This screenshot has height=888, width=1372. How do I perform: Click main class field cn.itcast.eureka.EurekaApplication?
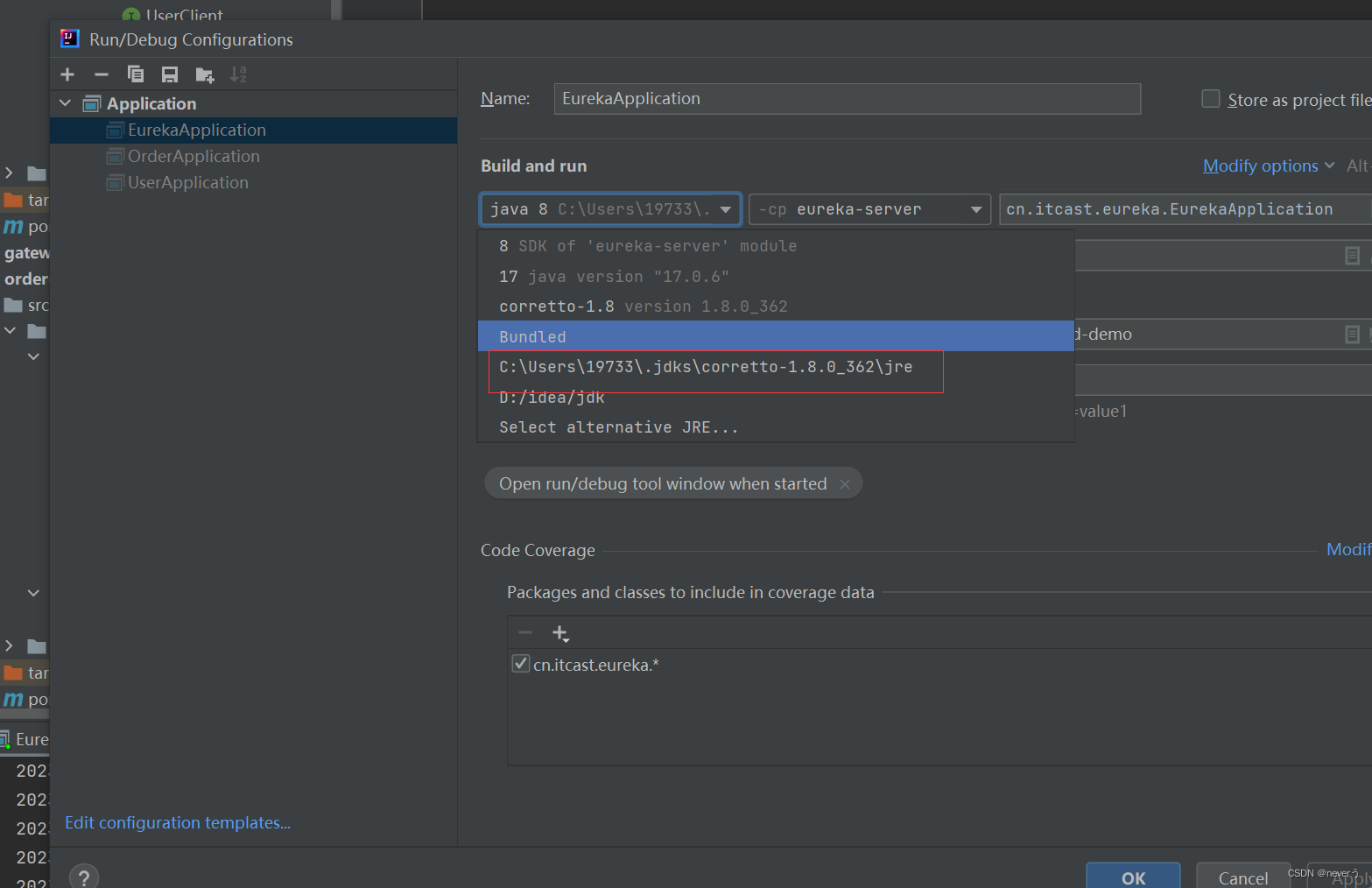[x=1186, y=209]
